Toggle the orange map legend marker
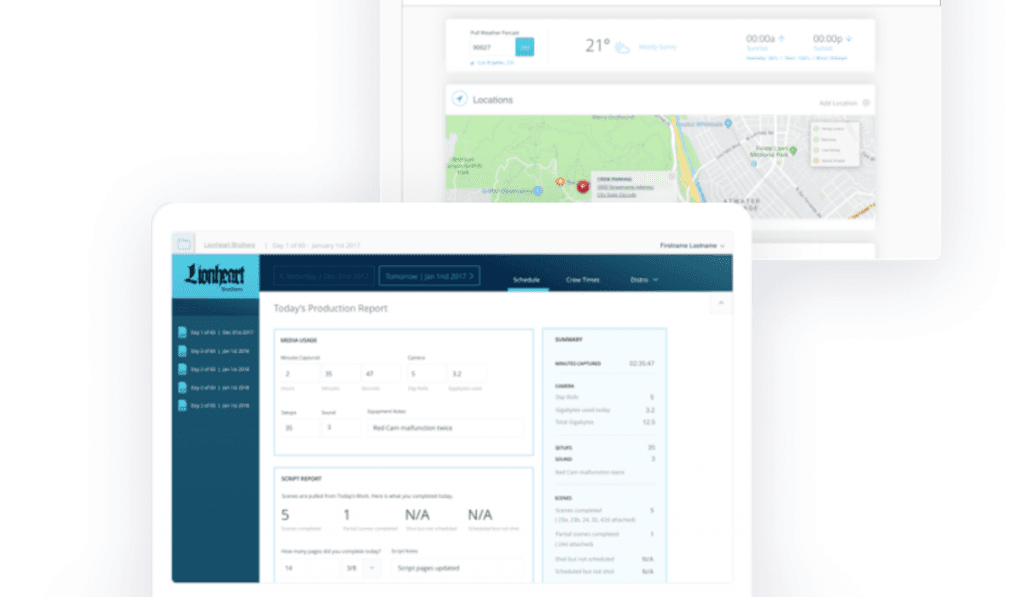1024x597 pixels. (x=816, y=160)
